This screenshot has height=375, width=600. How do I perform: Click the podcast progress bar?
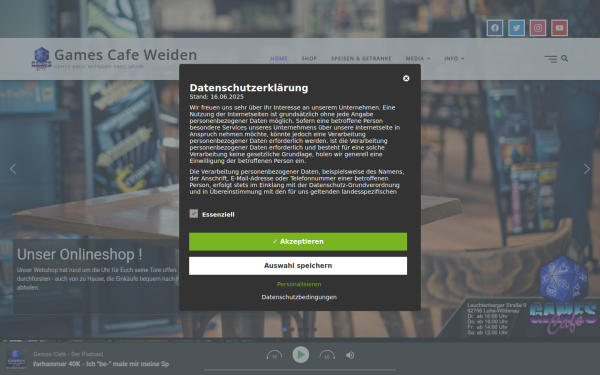point(300,370)
